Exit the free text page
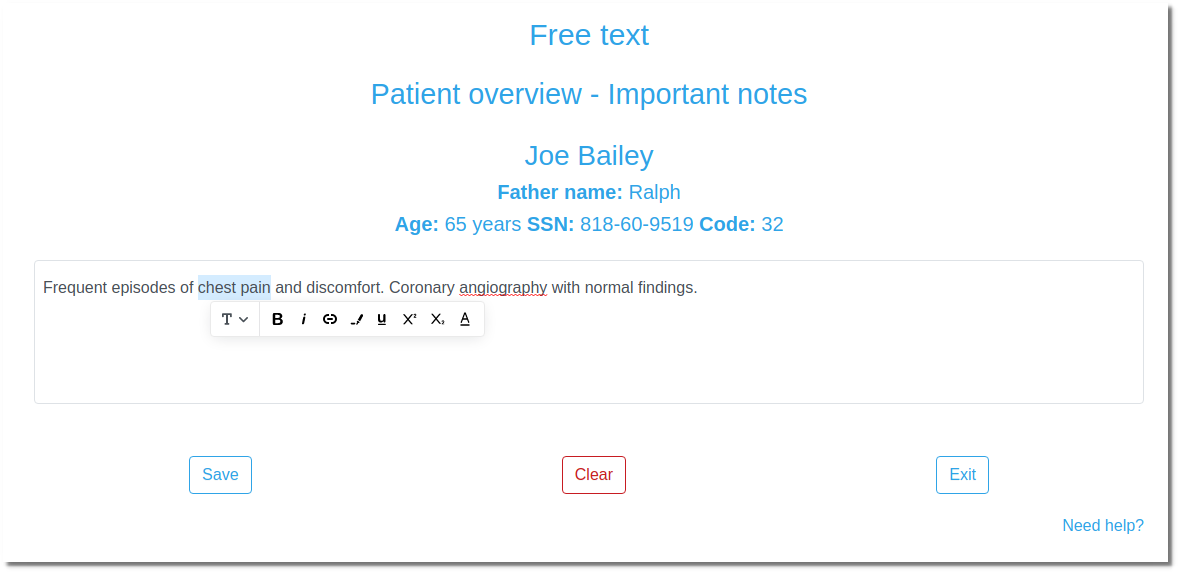 click(962, 474)
